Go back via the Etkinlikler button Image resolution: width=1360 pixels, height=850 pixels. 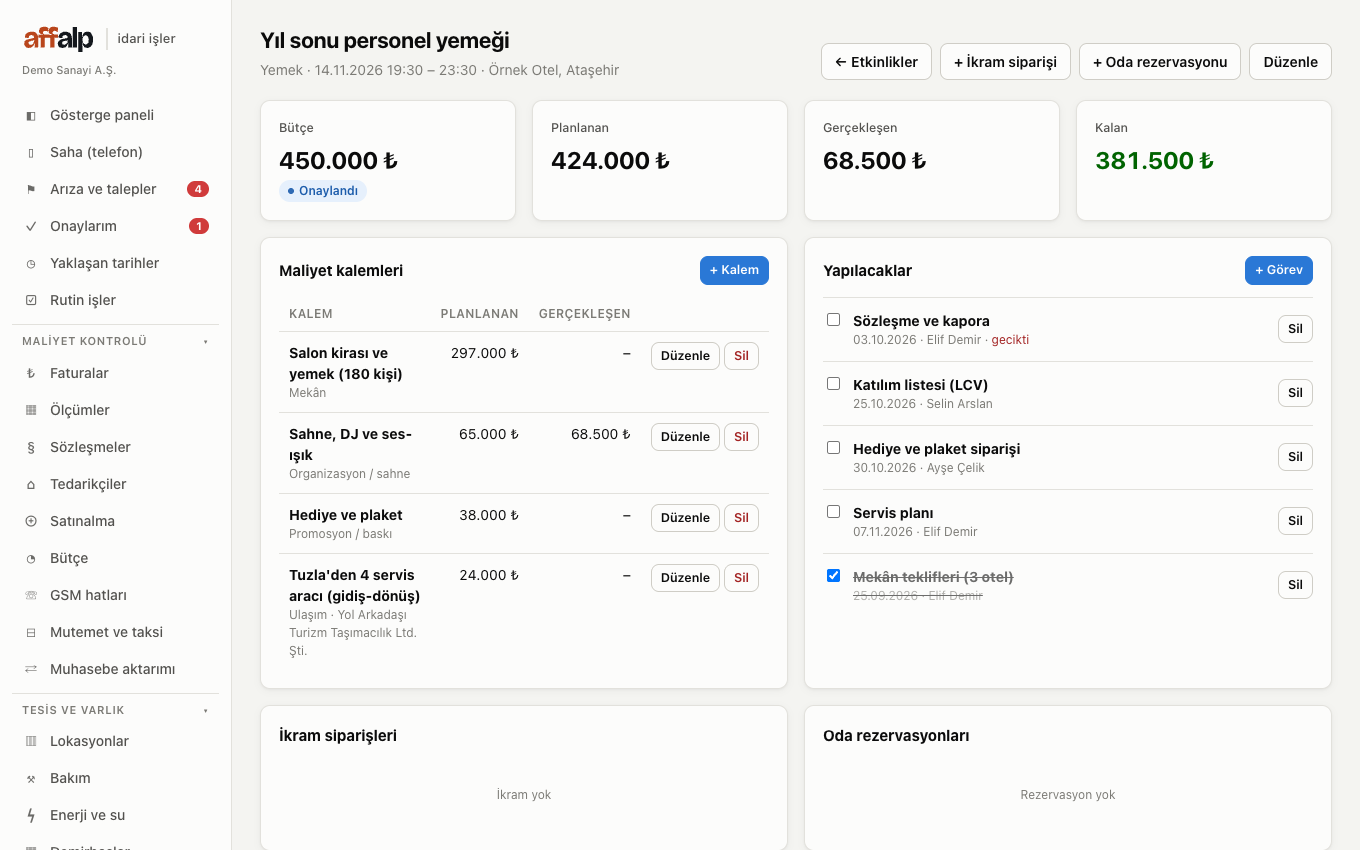877,62
